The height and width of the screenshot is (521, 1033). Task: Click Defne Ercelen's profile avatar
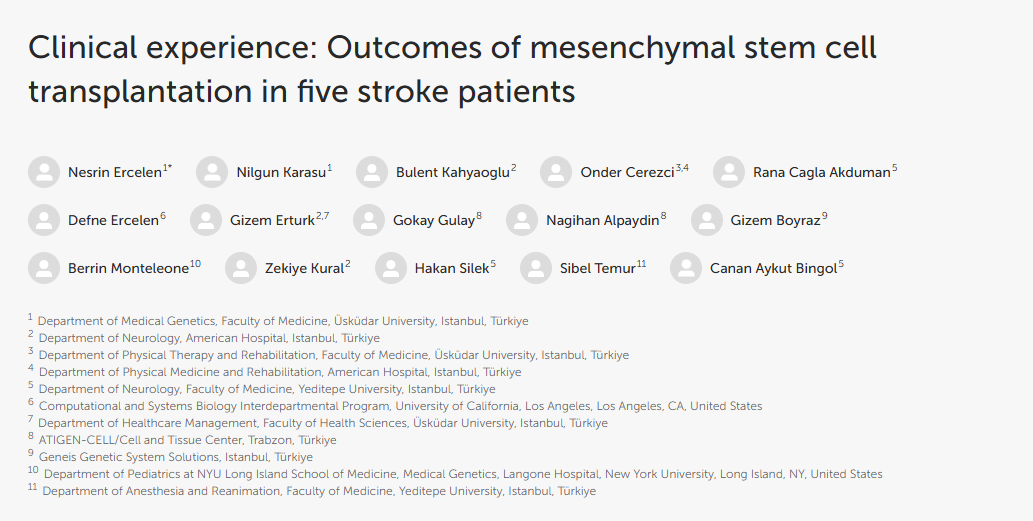[x=44, y=220]
